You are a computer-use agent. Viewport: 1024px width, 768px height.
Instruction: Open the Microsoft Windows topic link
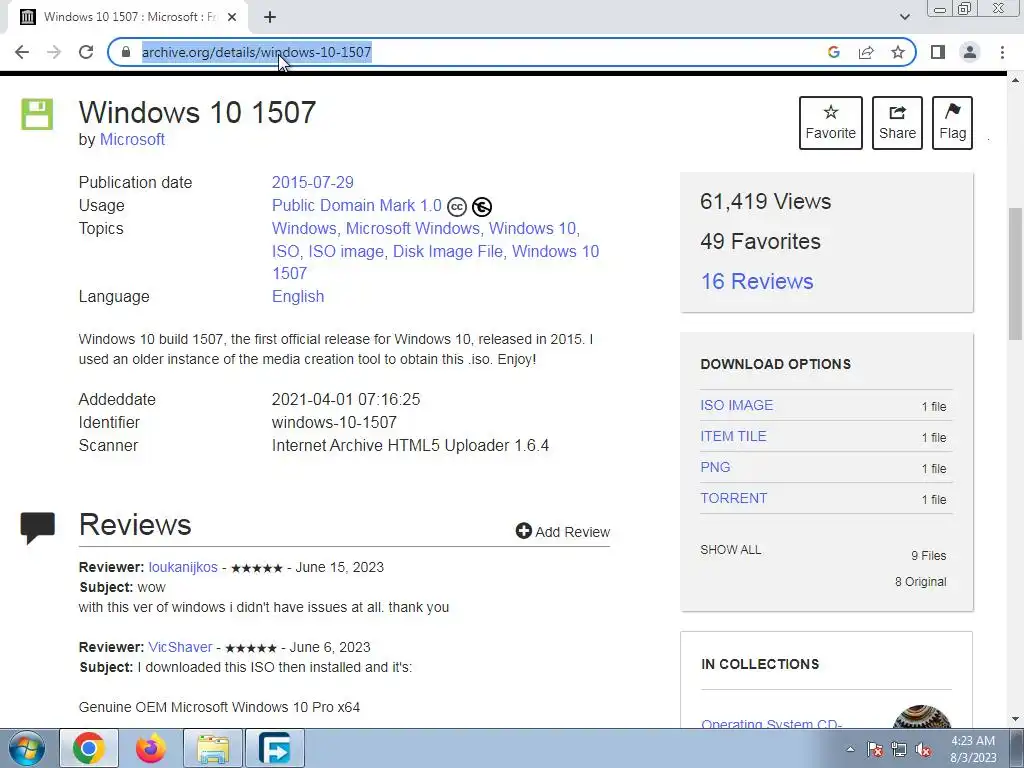coord(413,229)
